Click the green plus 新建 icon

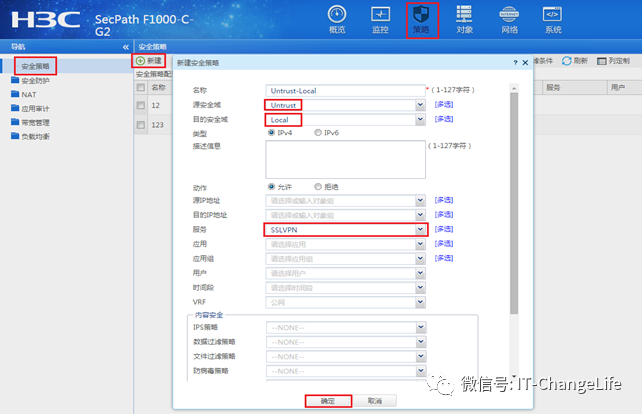140,61
